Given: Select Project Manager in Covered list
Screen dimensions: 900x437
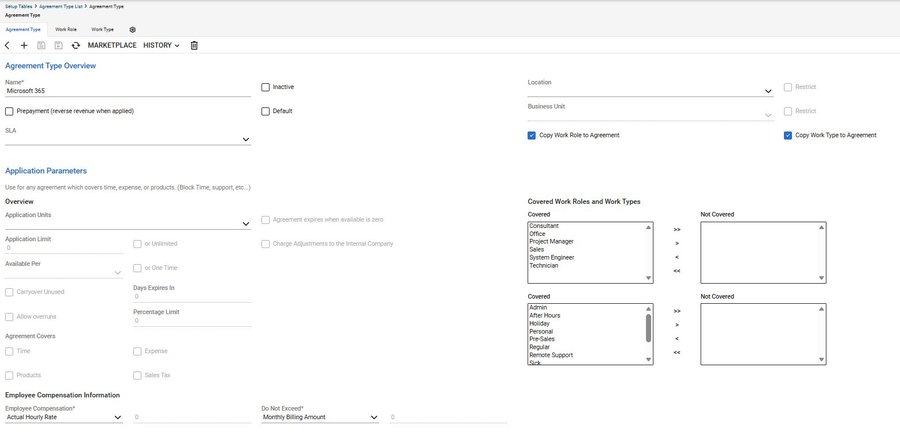Looking at the screenshot, I should [x=551, y=242].
